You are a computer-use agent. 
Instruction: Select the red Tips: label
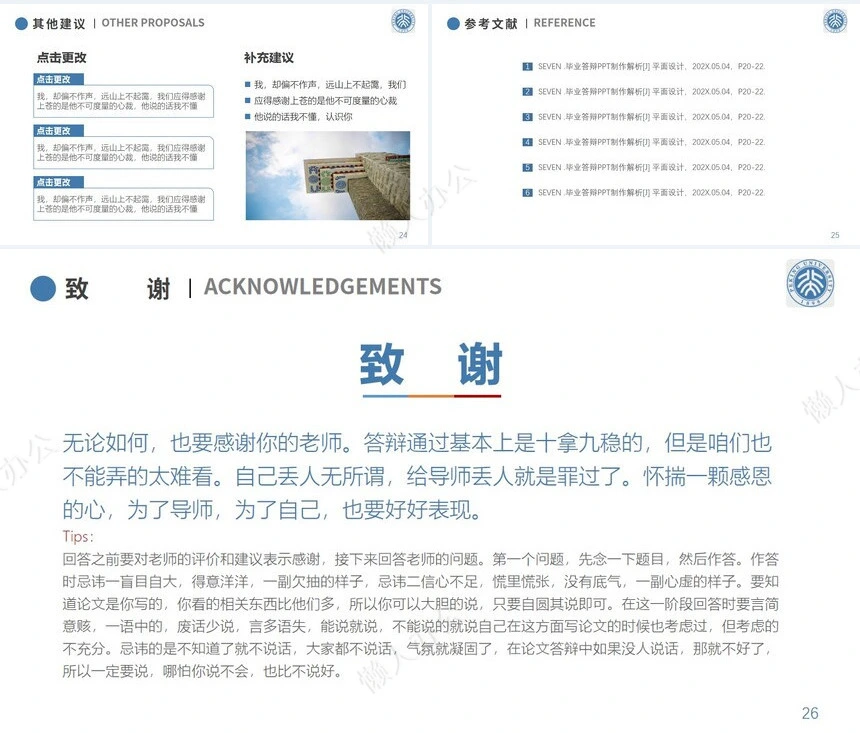[x=78, y=537]
